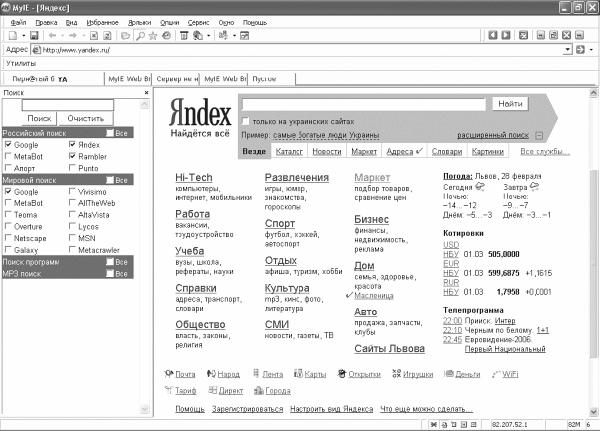Click the star Favorites toolbar icon

[x=153, y=35]
